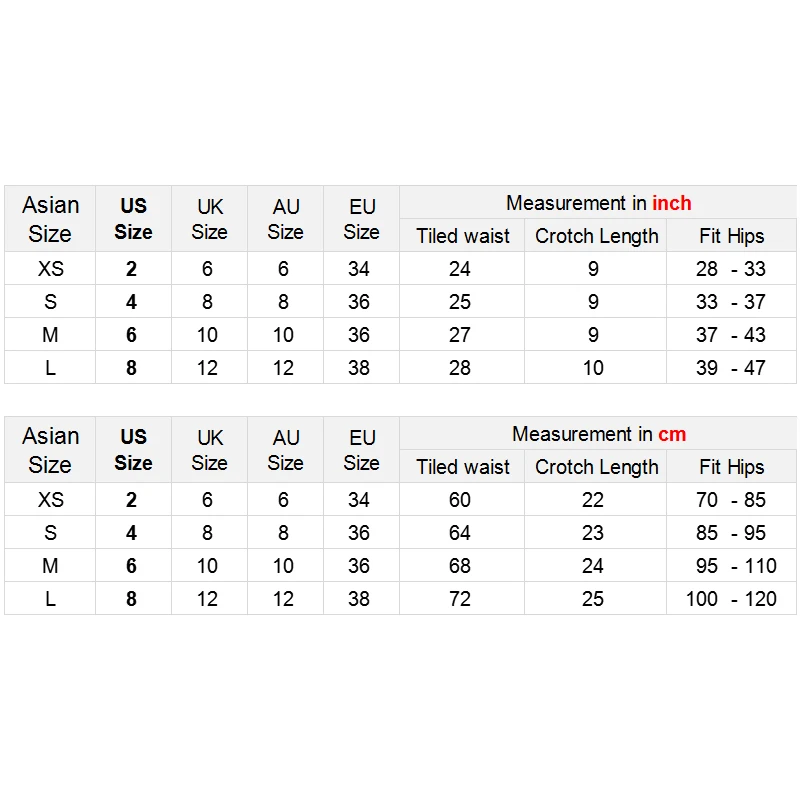The image size is (800, 800).
Task: Click the "Measurement in inch" header
Action: [598, 203]
